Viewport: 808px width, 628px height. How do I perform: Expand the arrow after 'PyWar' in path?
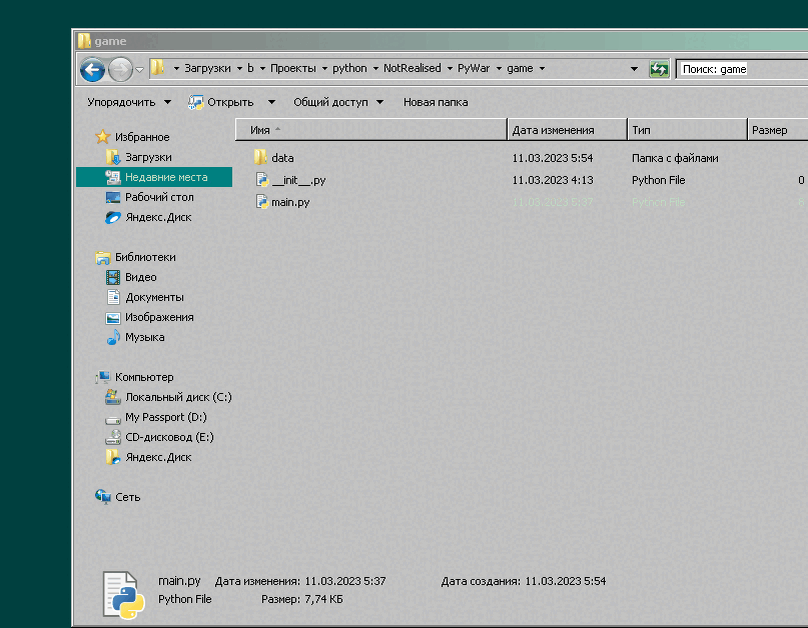coord(499,69)
